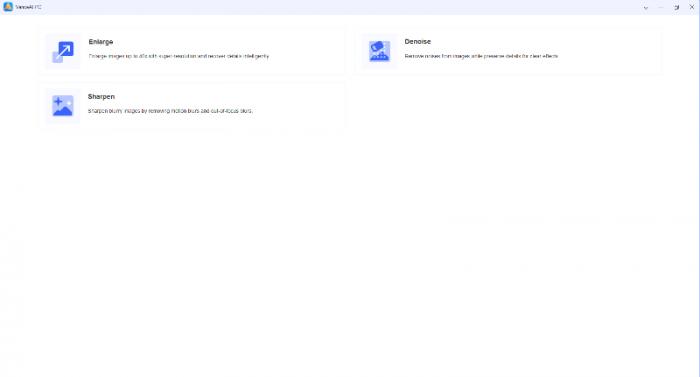This screenshot has height=377, width=700.
Task: Open the title bar chevron dropdown menu
Action: tap(646, 8)
